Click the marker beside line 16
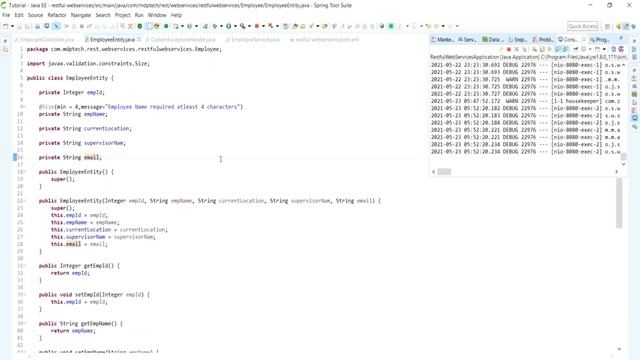The image size is (640, 360). click(15, 158)
